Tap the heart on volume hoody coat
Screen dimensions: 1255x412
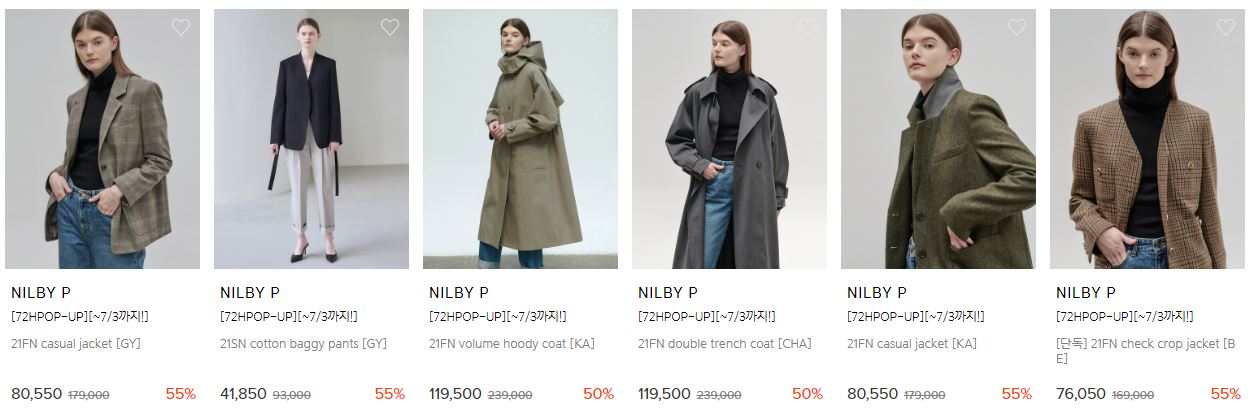click(599, 28)
